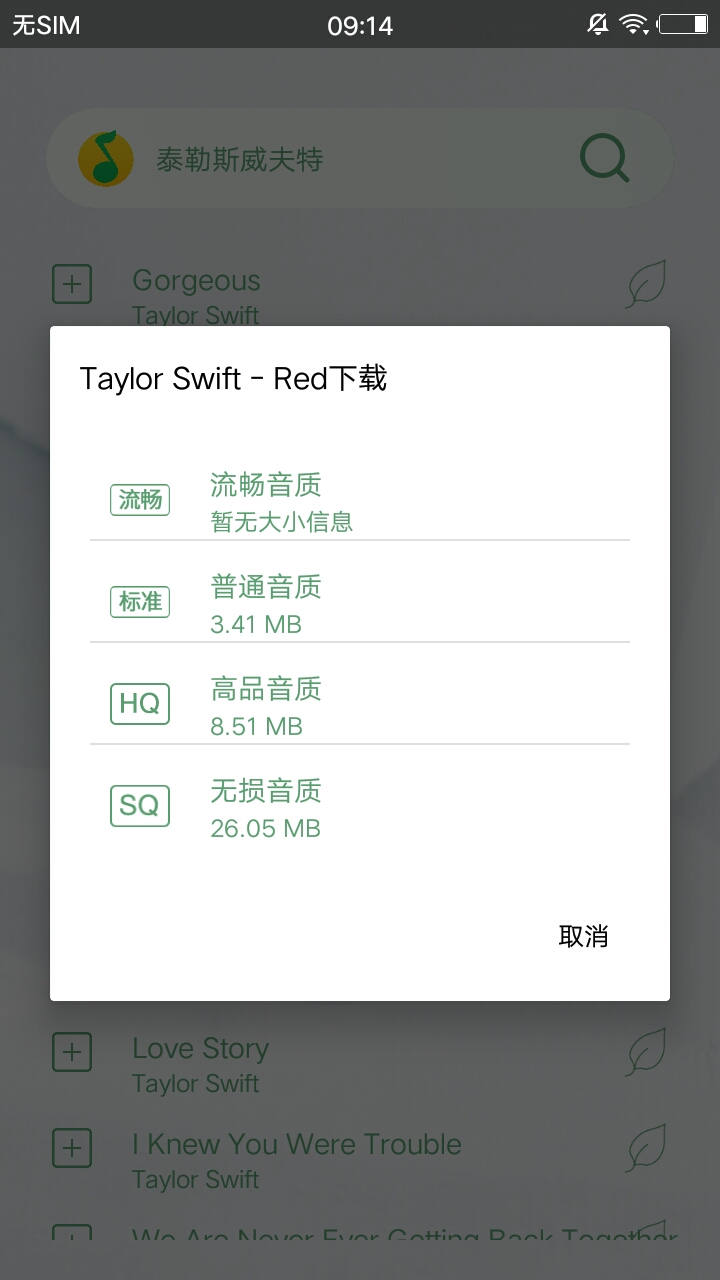
Task: Open the Love Story song entry
Action: (x=300, y=1064)
